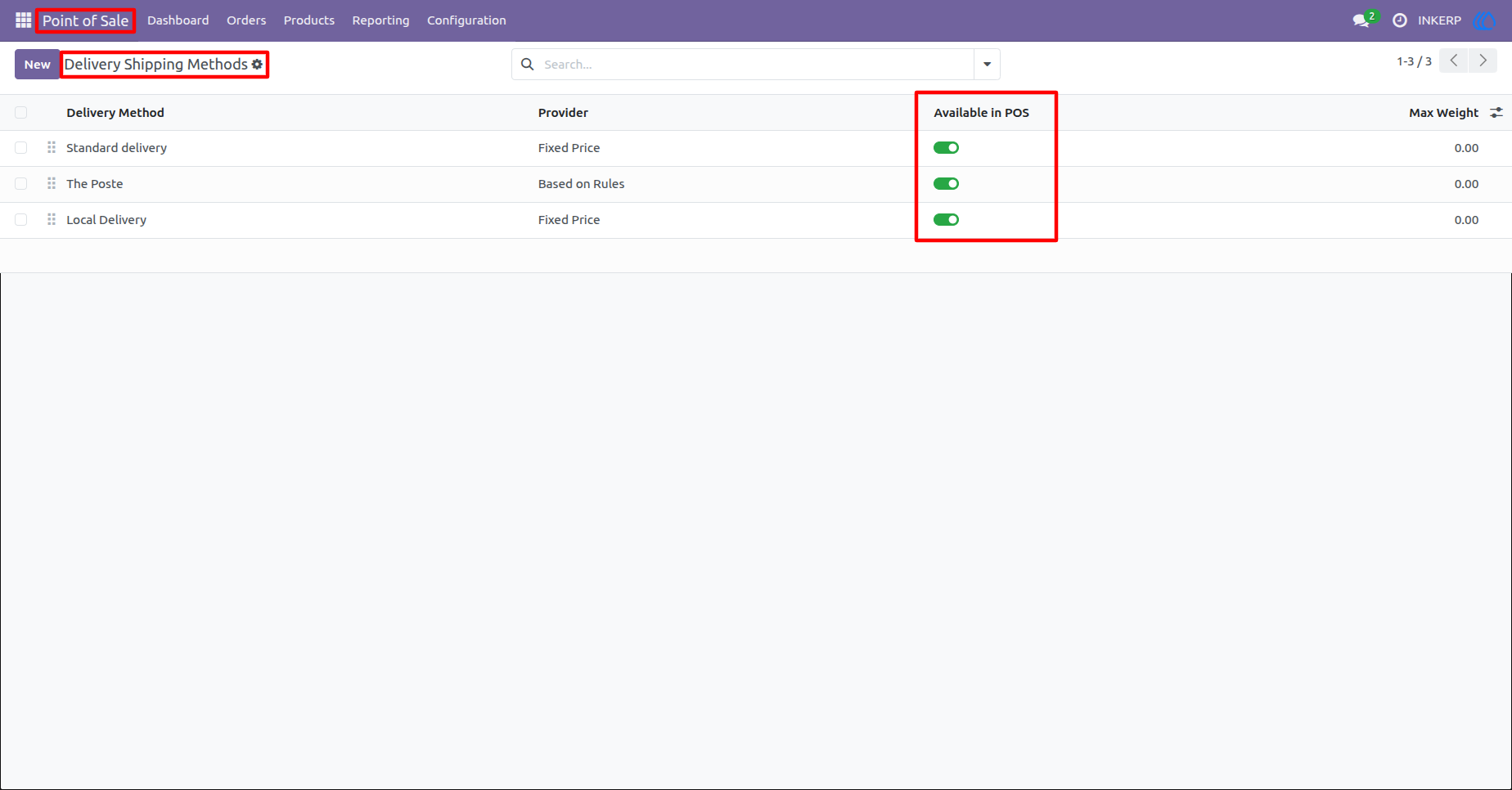1512x790 pixels.
Task: Open The Poste record
Action: point(95,183)
